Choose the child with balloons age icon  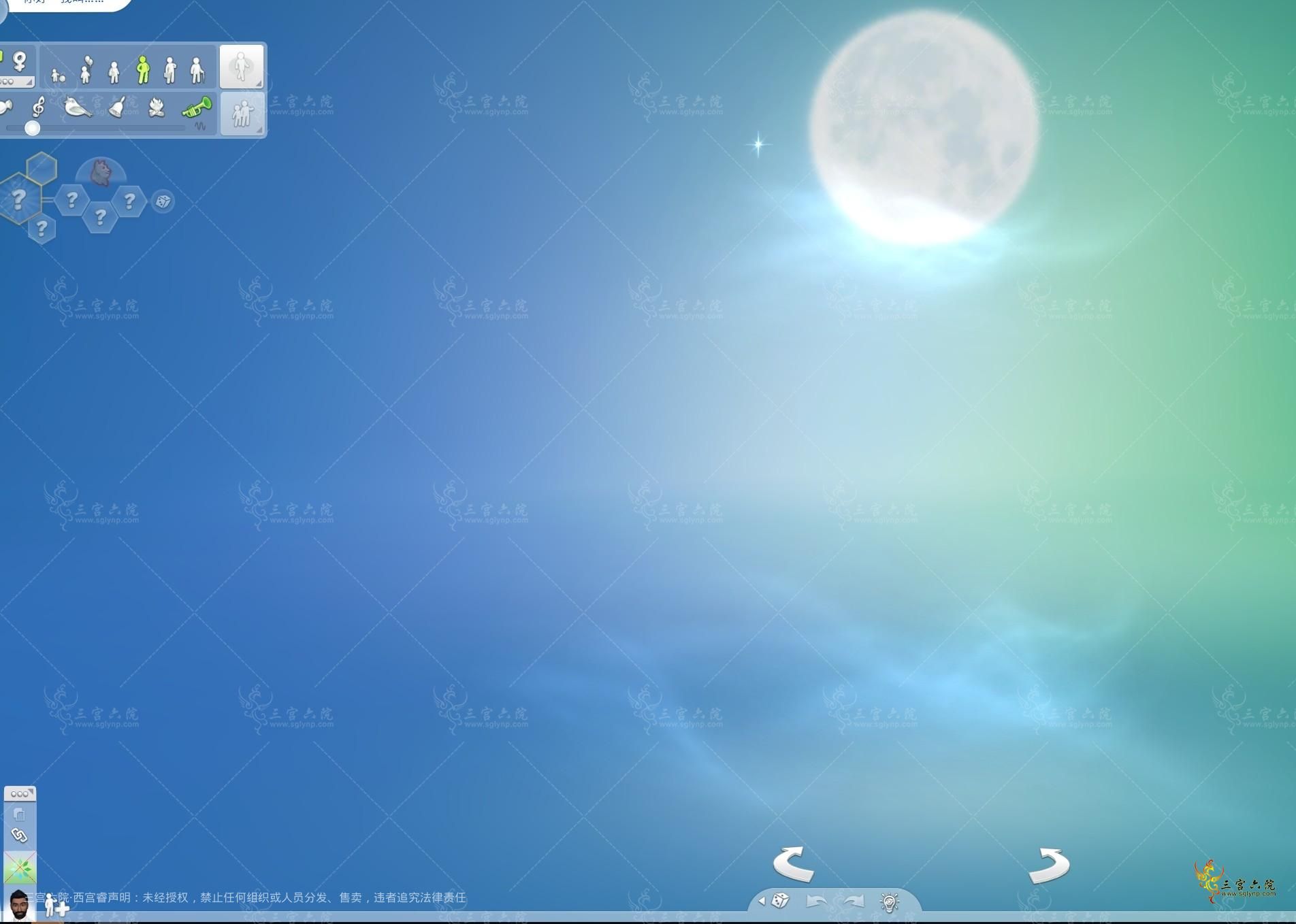point(86,69)
